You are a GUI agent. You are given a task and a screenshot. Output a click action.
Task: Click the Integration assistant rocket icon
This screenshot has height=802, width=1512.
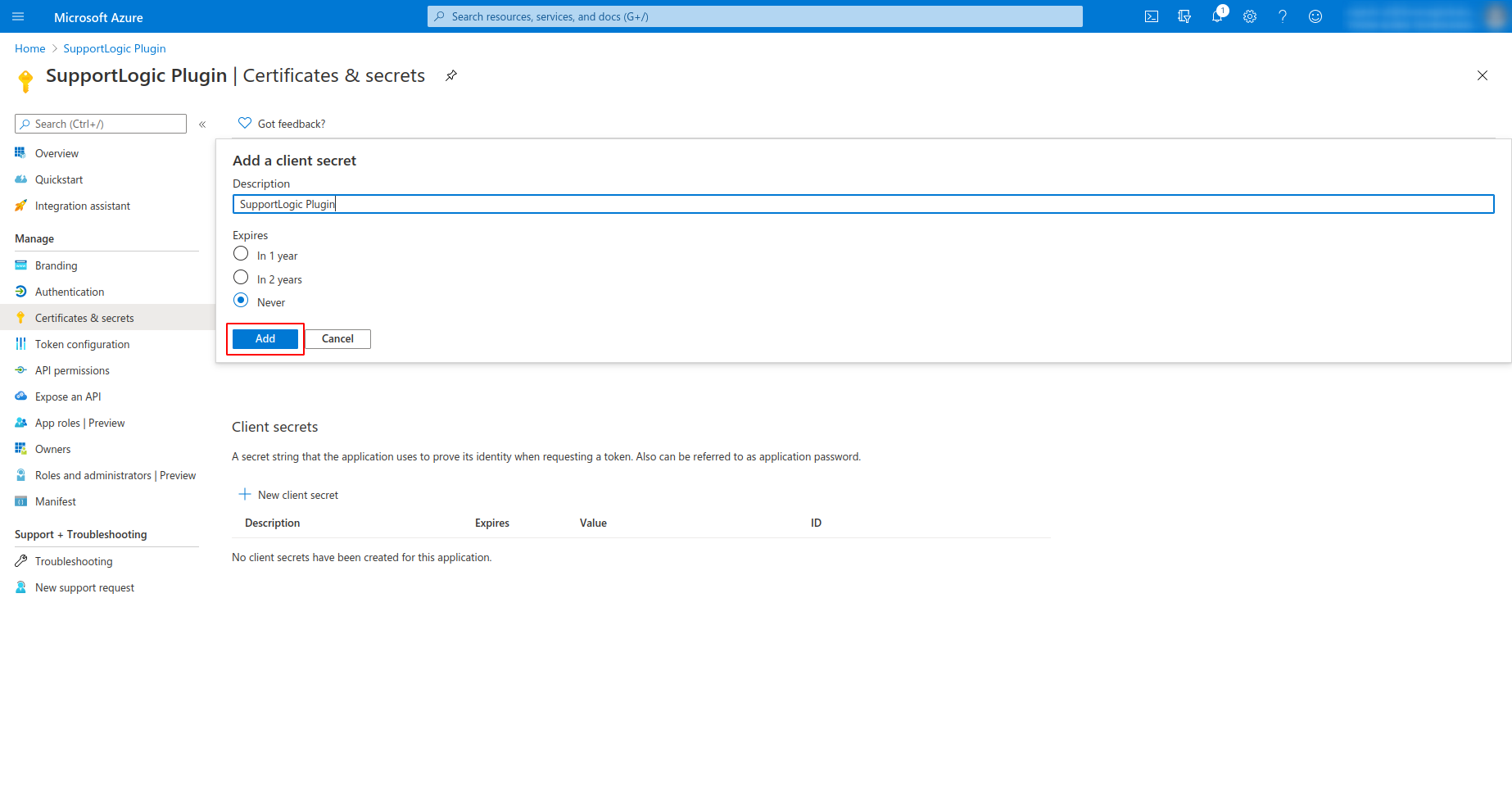pyautogui.click(x=20, y=206)
